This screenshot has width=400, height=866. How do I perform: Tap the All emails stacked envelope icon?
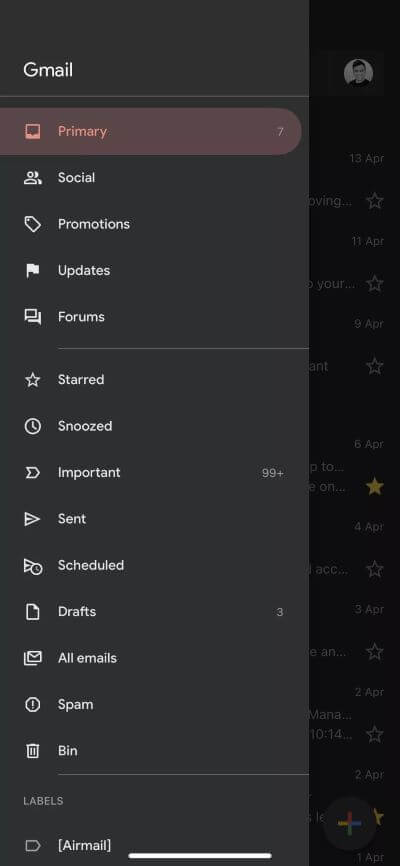point(33,658)
